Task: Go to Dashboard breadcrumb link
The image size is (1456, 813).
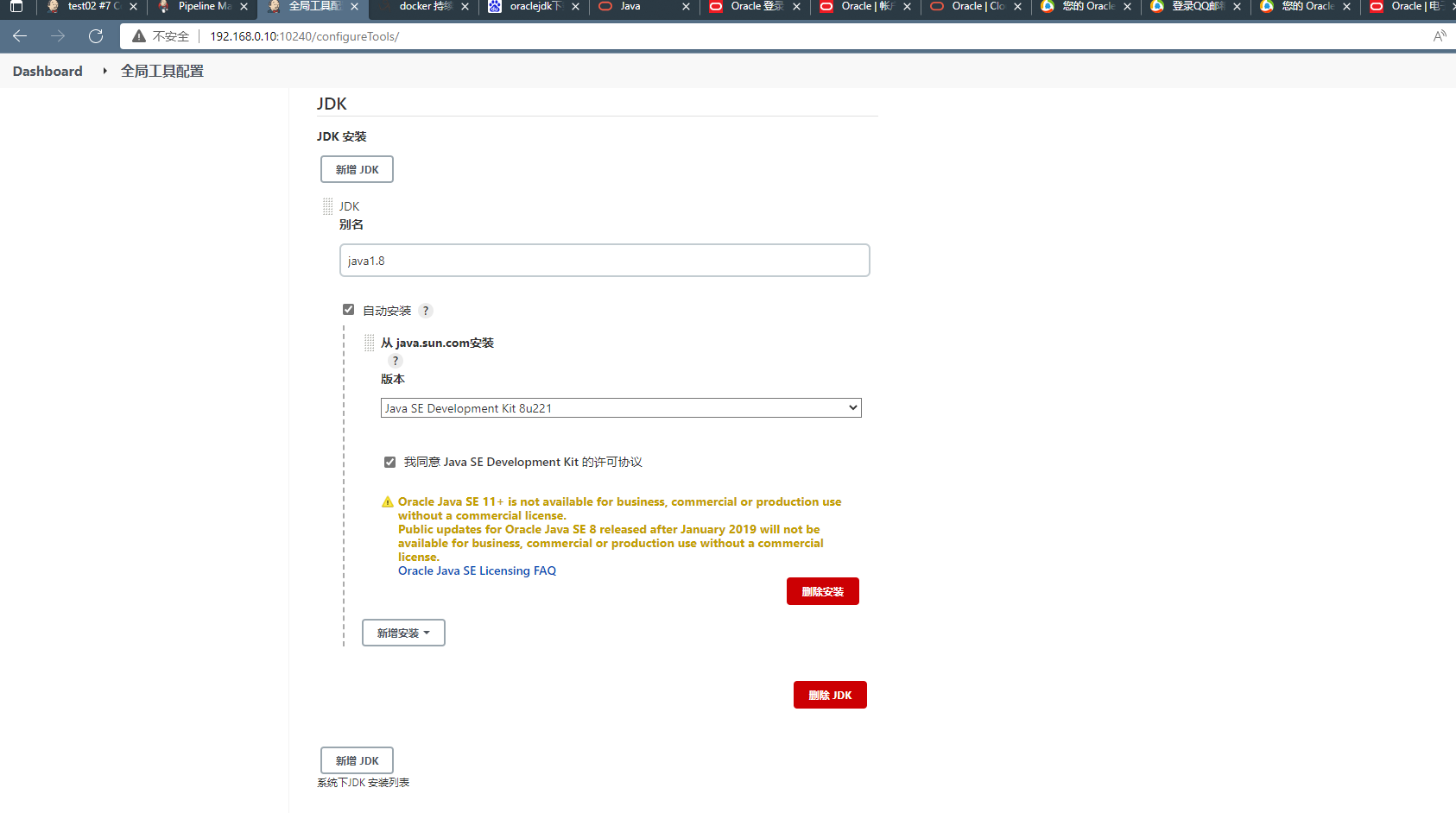Action: pos(47,71)
